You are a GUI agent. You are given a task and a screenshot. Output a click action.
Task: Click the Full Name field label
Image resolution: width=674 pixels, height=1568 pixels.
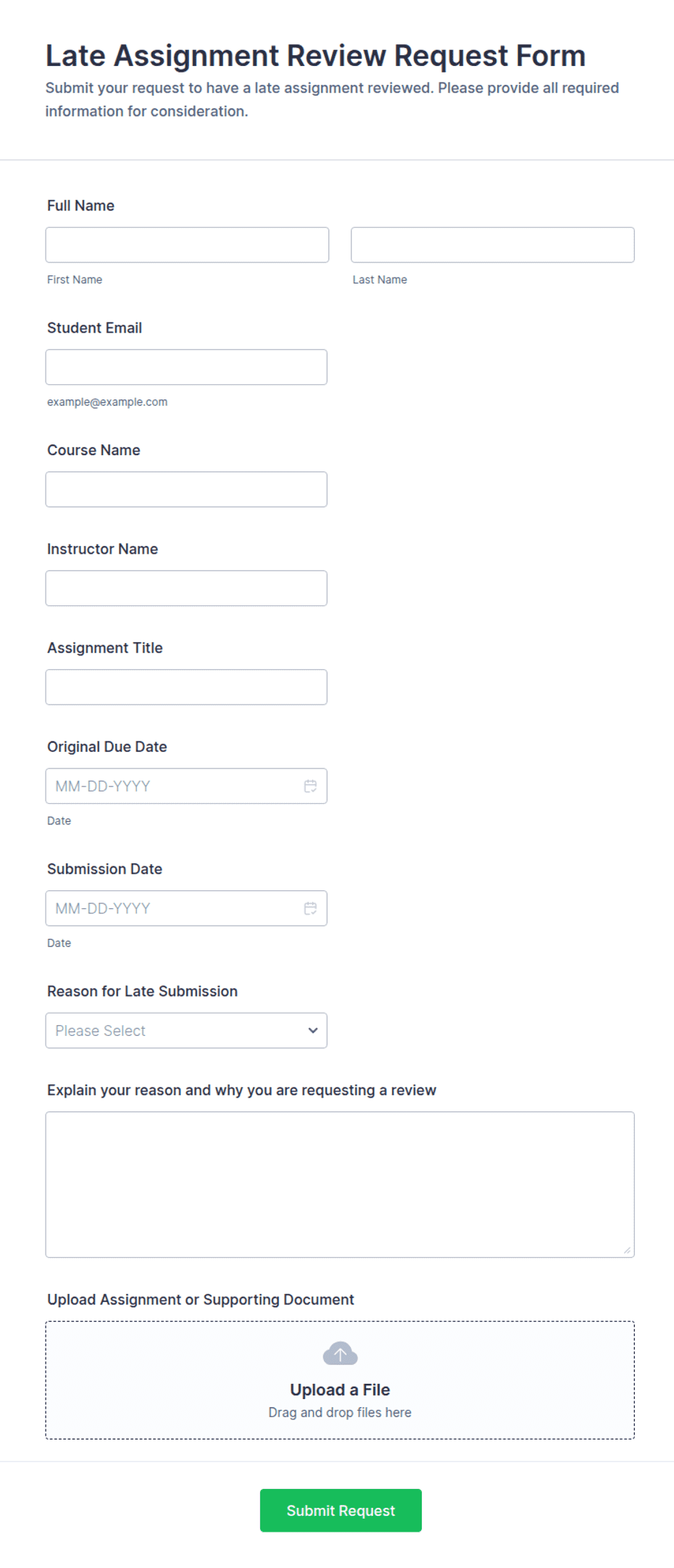(x=80, y=206)
